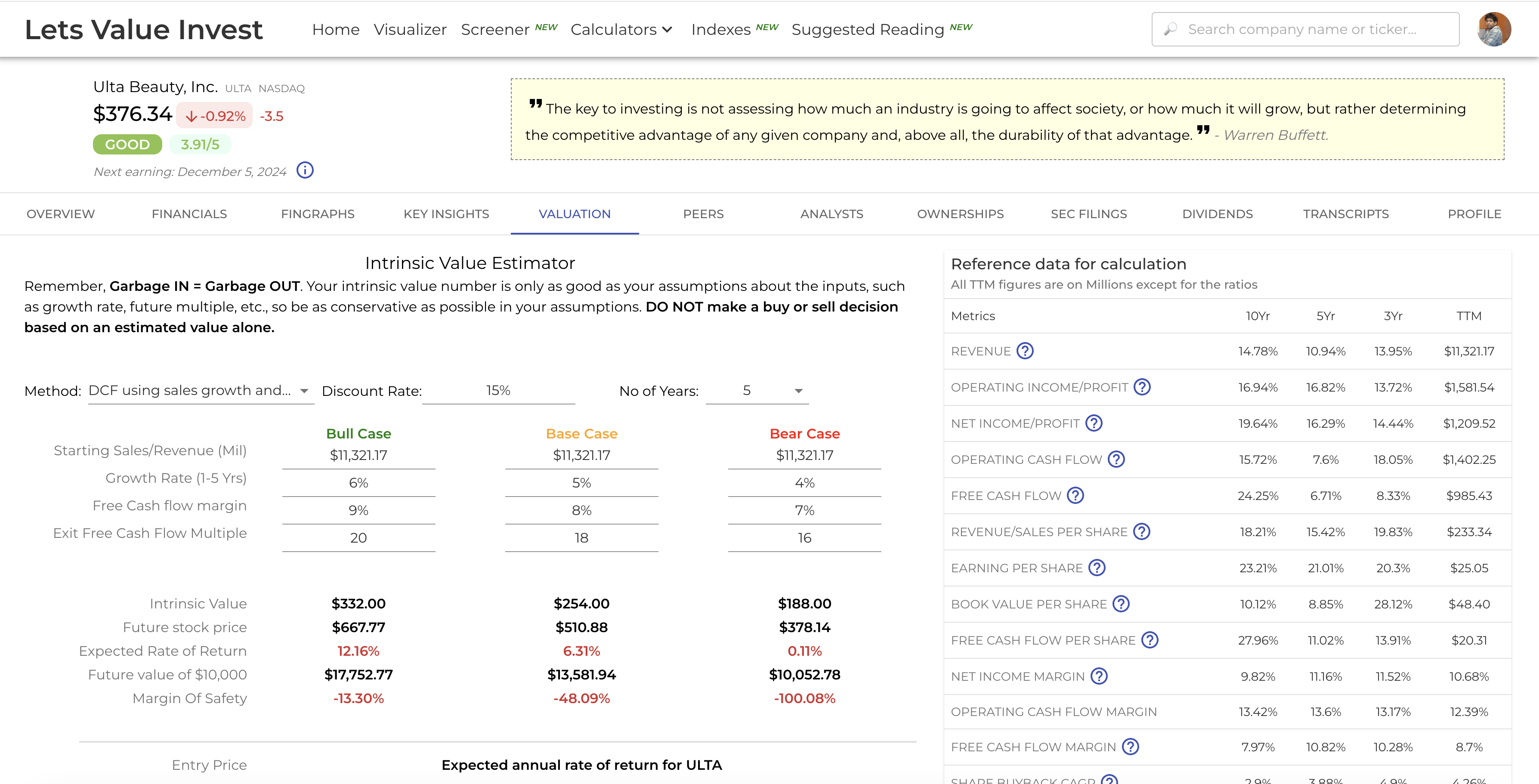
Task: Switch to the OVERVIEW tab
Action: (x=60, y=214)
